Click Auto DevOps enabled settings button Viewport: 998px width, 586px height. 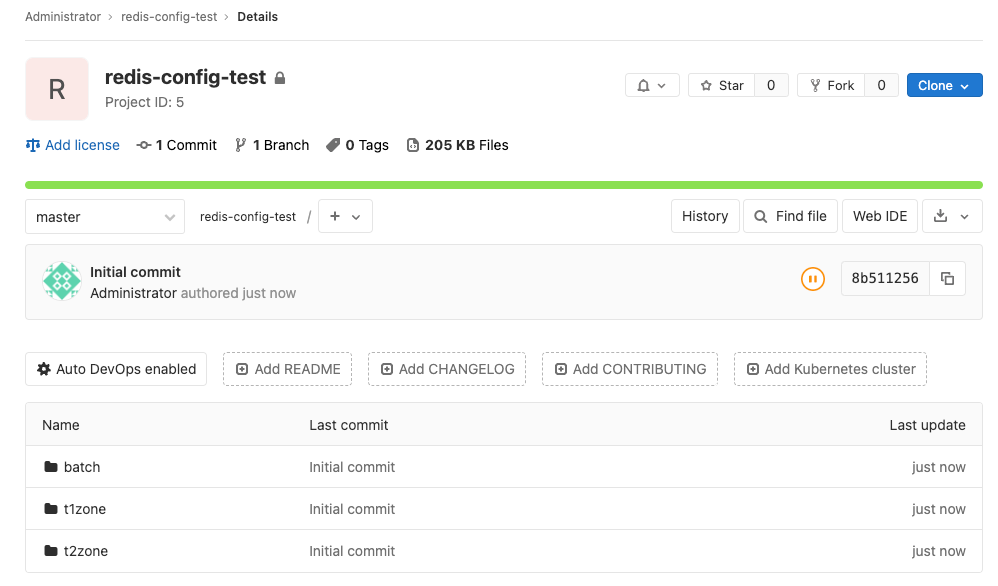click(116, 369)
